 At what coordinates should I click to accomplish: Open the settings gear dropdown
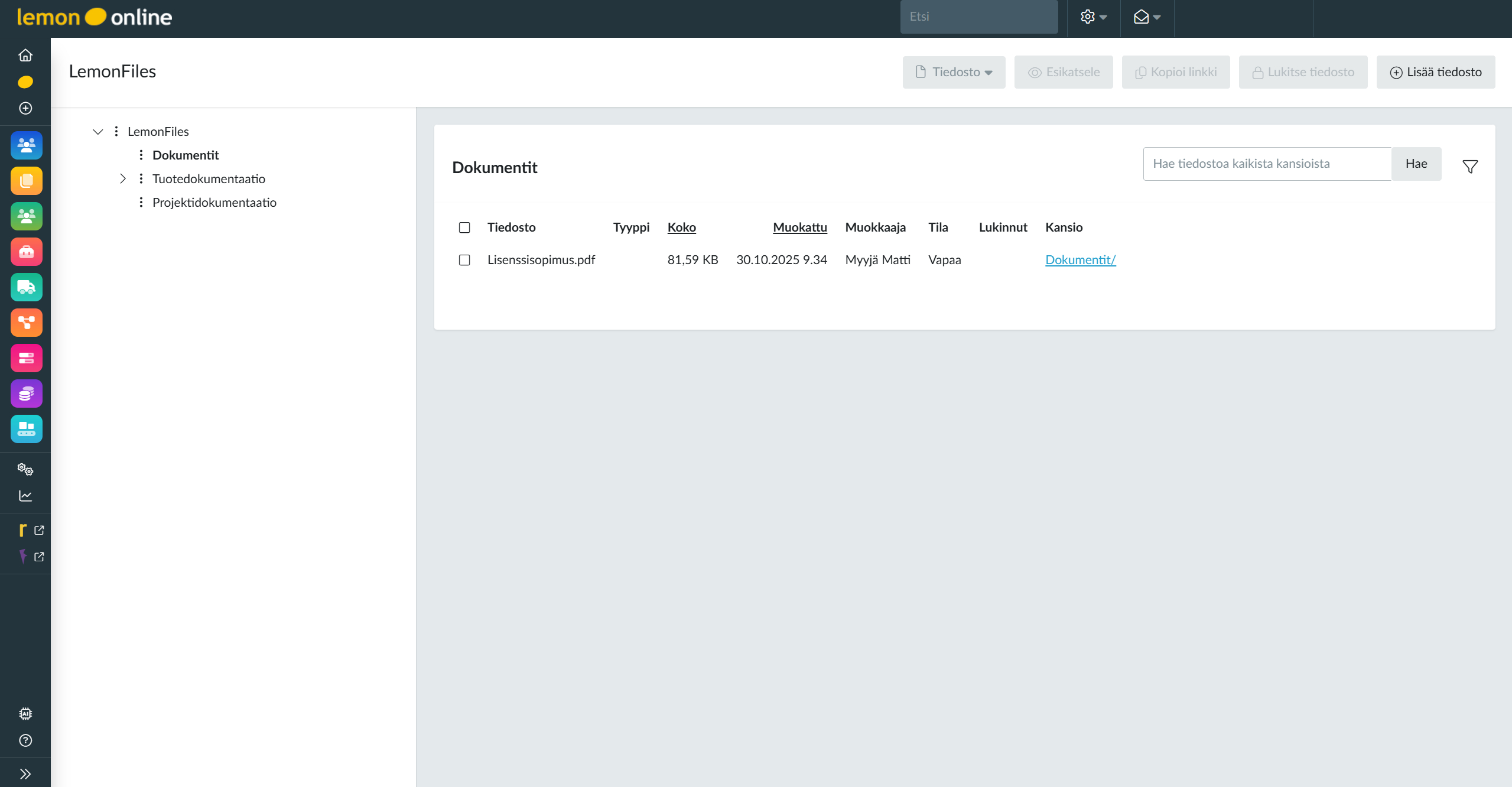(1093, 17)
